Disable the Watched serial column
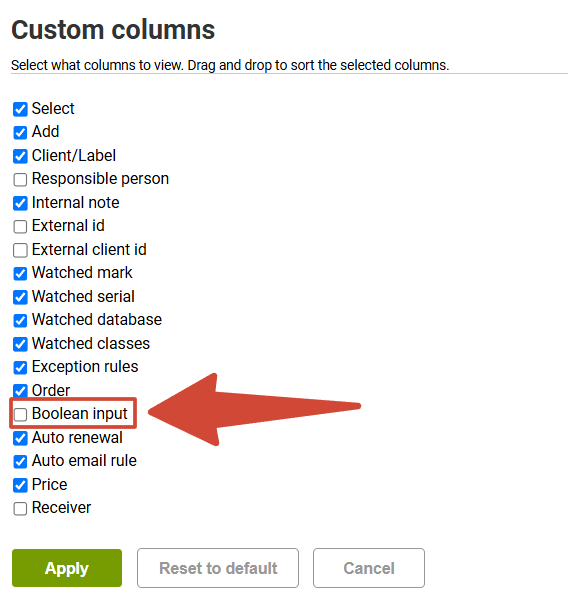Image resolution: width=568 pixels, height=606 pixels. (20, 297)
